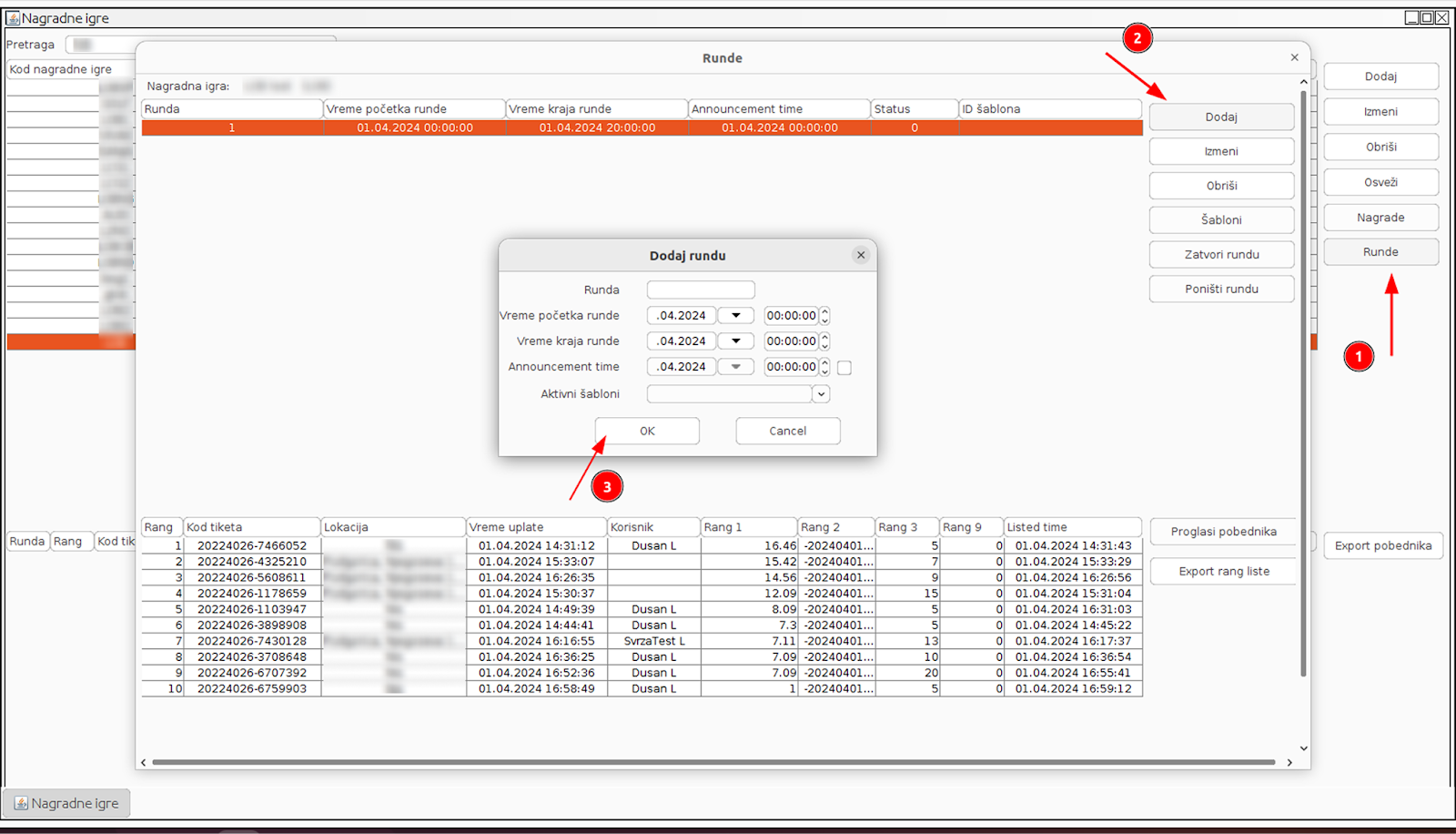Click Cancel in Dodaj rundu dialog

coord(788,431)
